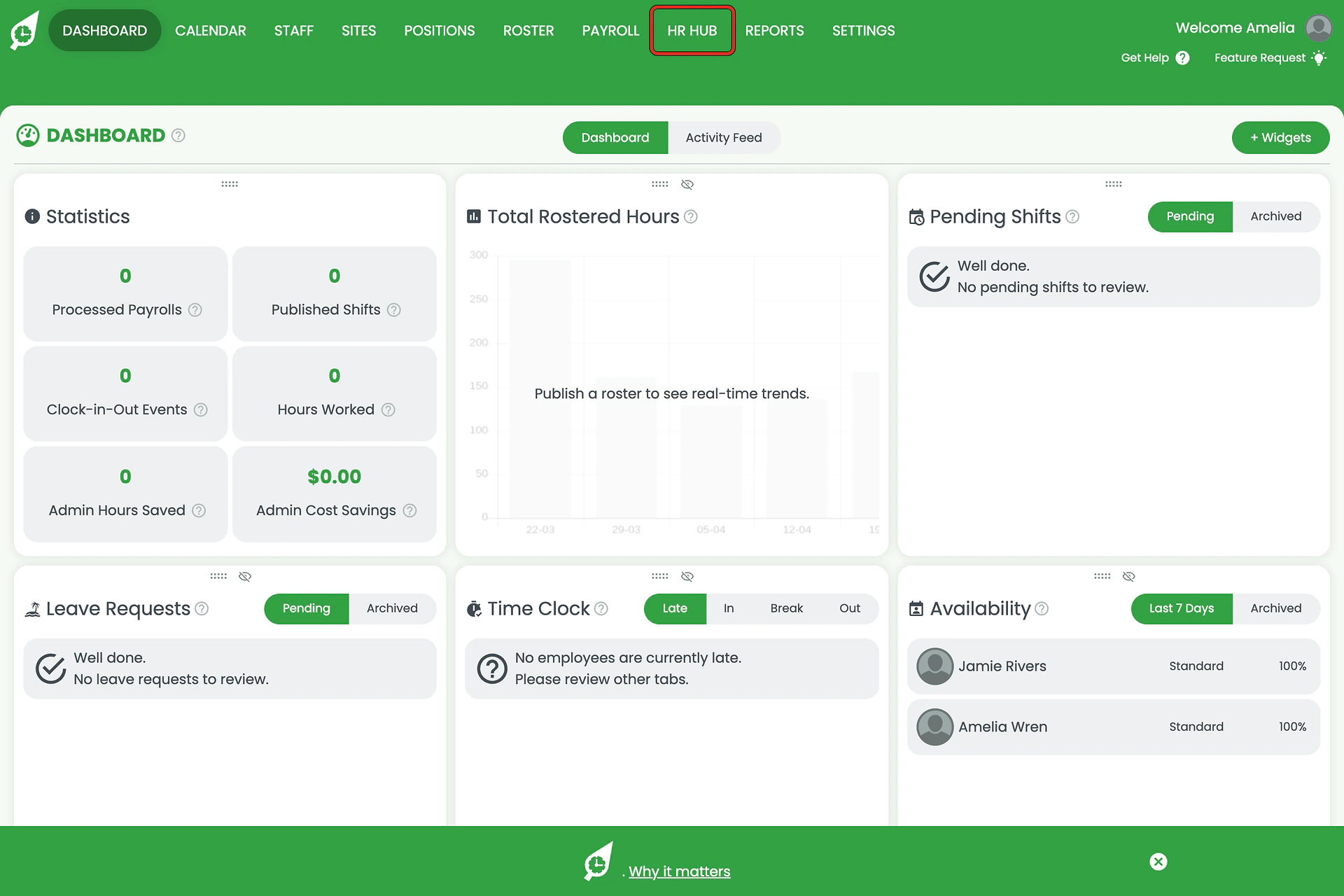Click the help icon beside Leave Requests

pyautogui.click(x=202, y=608)
